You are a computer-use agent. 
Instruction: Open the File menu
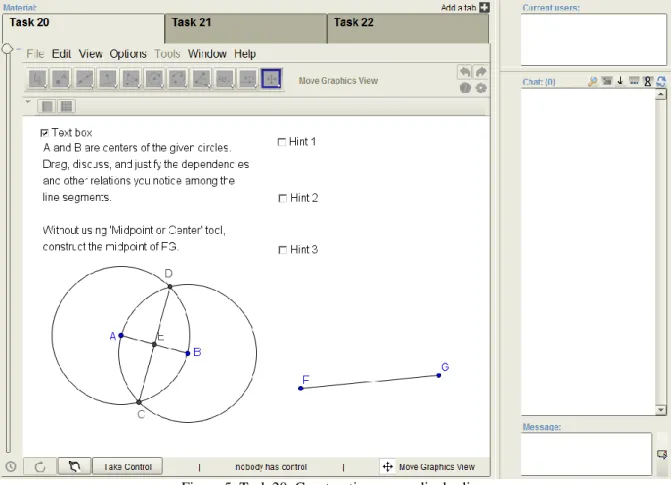pyautogui.click(x=35, y=54)
